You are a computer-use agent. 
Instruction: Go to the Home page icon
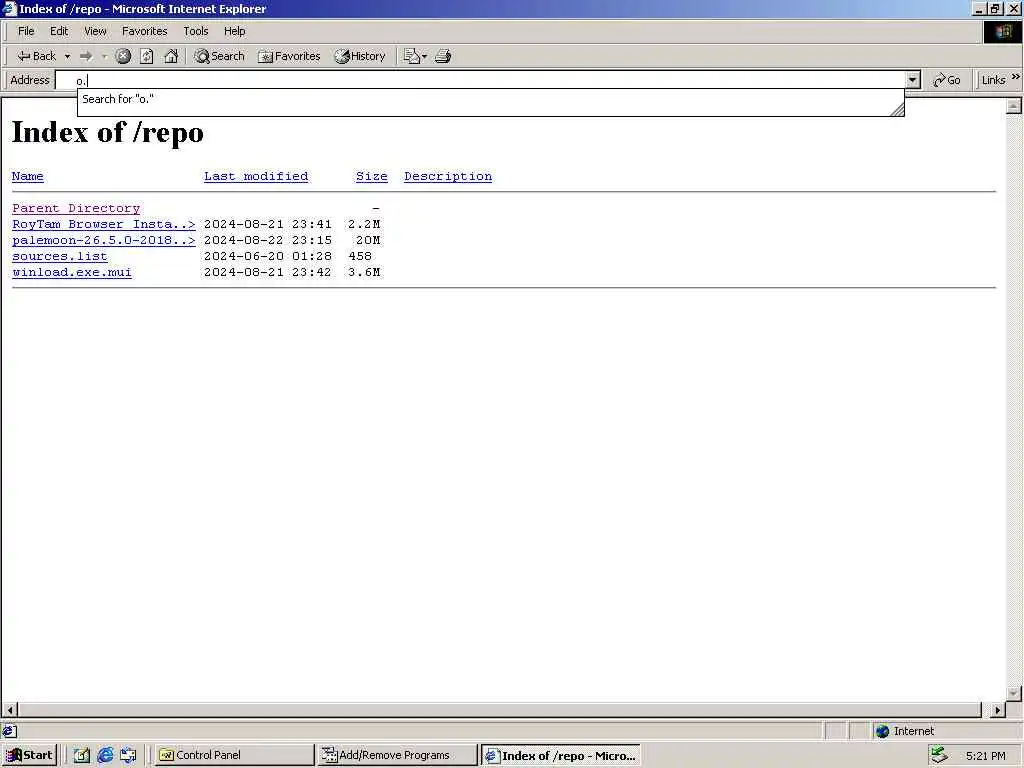coord(171,56)
